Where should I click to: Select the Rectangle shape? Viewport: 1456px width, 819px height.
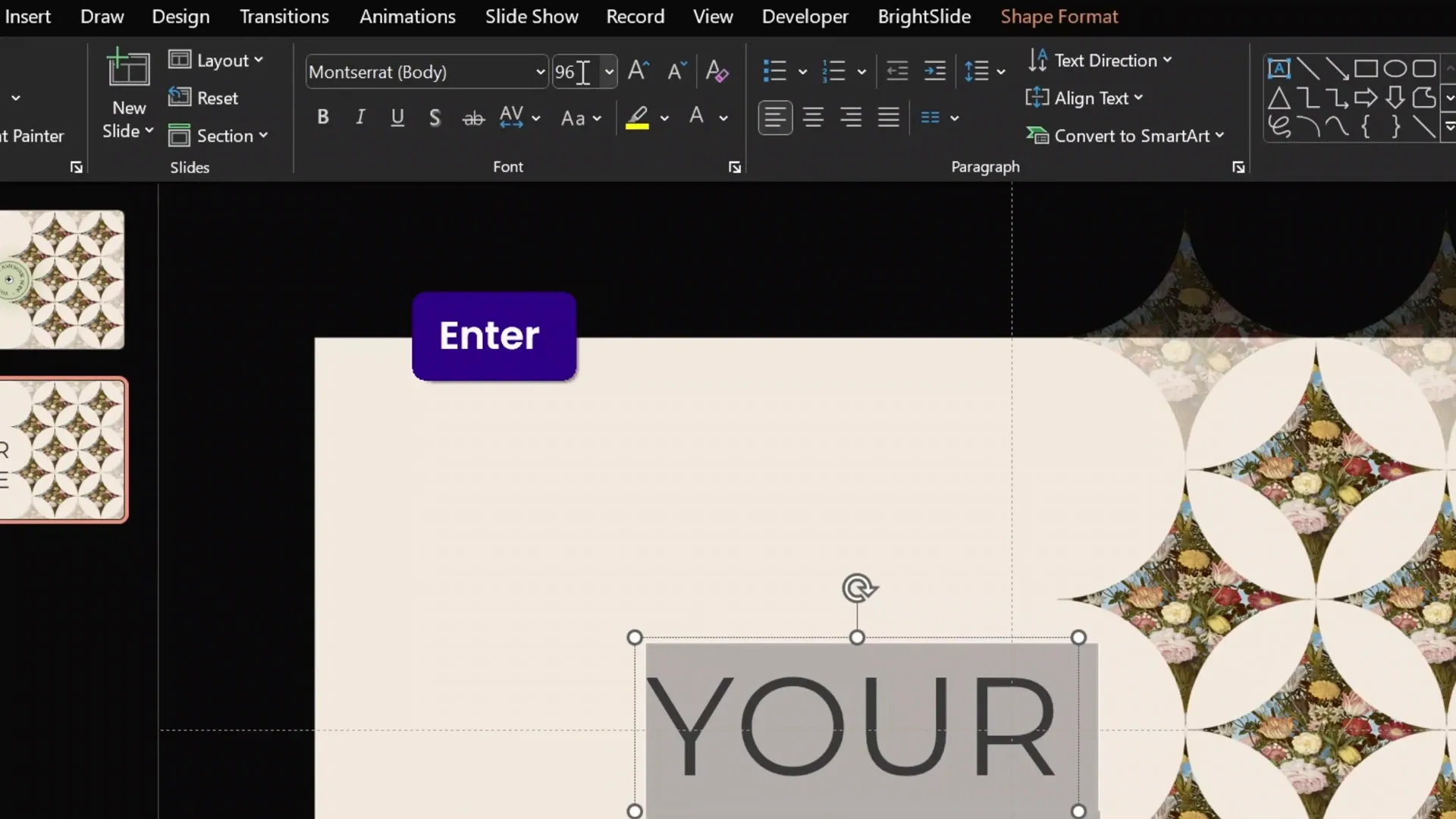(1366, 68)
